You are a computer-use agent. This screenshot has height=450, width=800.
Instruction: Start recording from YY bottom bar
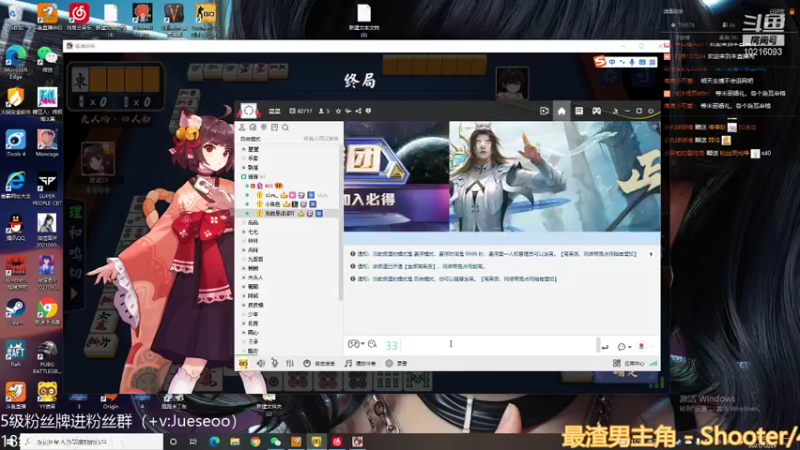396,363
